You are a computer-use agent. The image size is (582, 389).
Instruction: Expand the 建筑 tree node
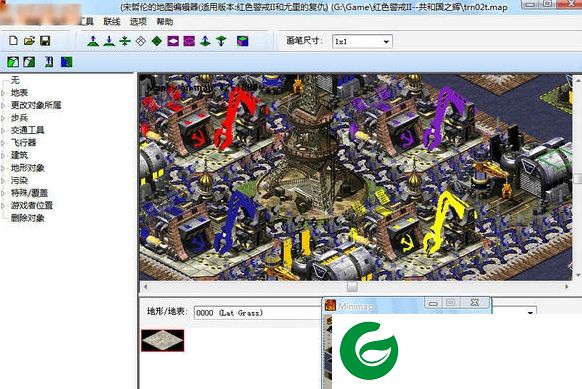tap(3, 155)
